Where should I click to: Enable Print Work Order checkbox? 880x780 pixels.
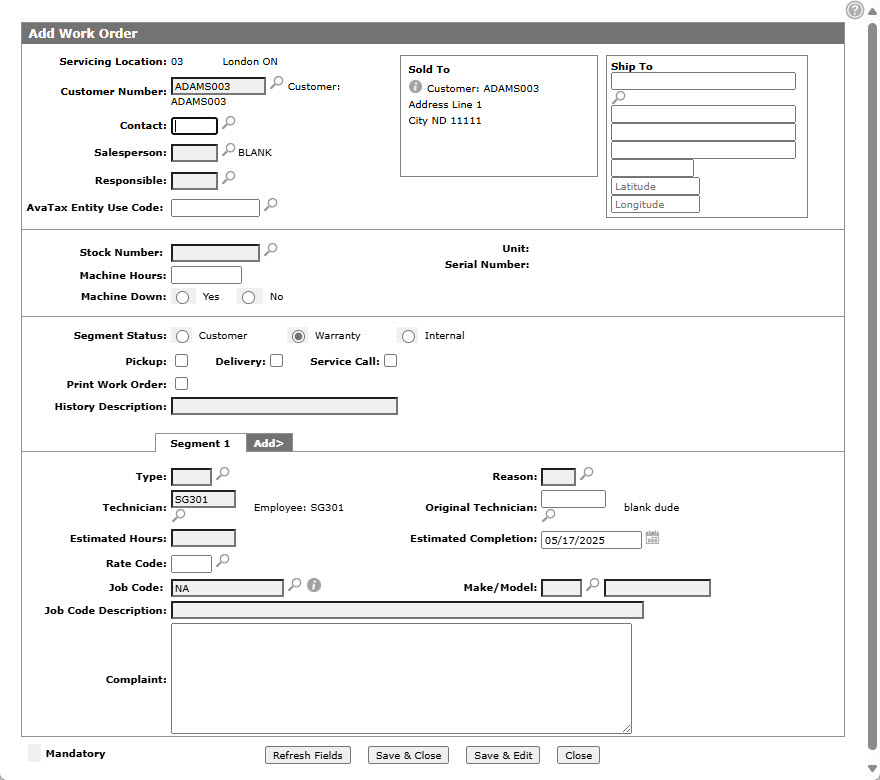[x=181, y=384]
